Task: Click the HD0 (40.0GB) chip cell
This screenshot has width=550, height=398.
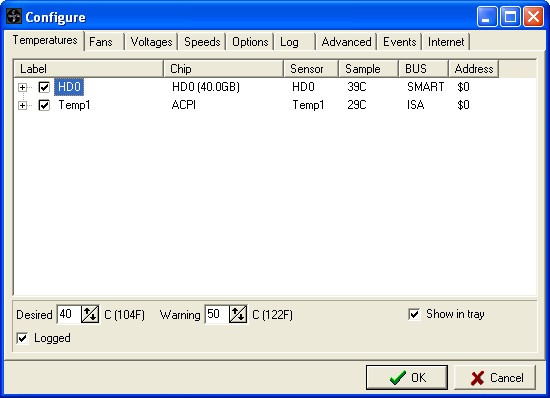Action: [x=206, y=87]
